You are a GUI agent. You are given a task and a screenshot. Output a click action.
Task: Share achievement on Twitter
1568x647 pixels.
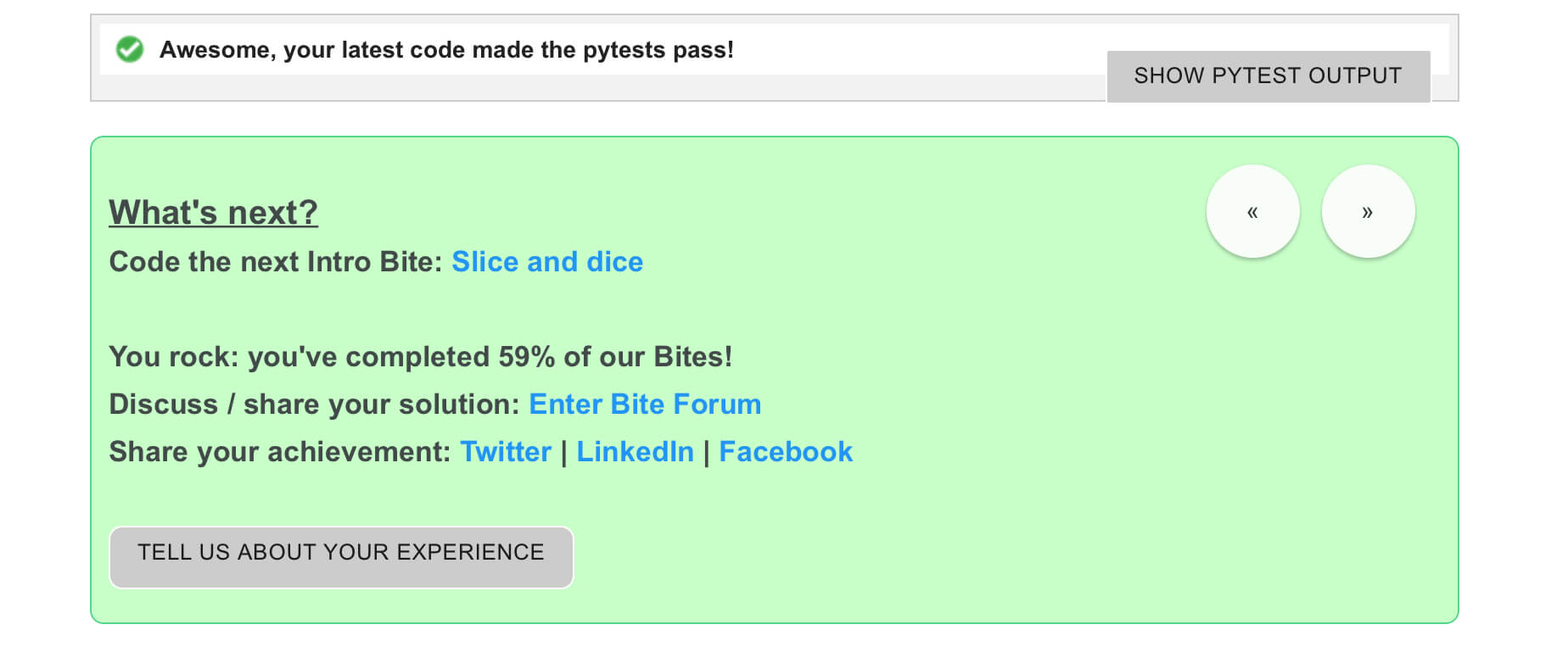[x=506, y=452]
